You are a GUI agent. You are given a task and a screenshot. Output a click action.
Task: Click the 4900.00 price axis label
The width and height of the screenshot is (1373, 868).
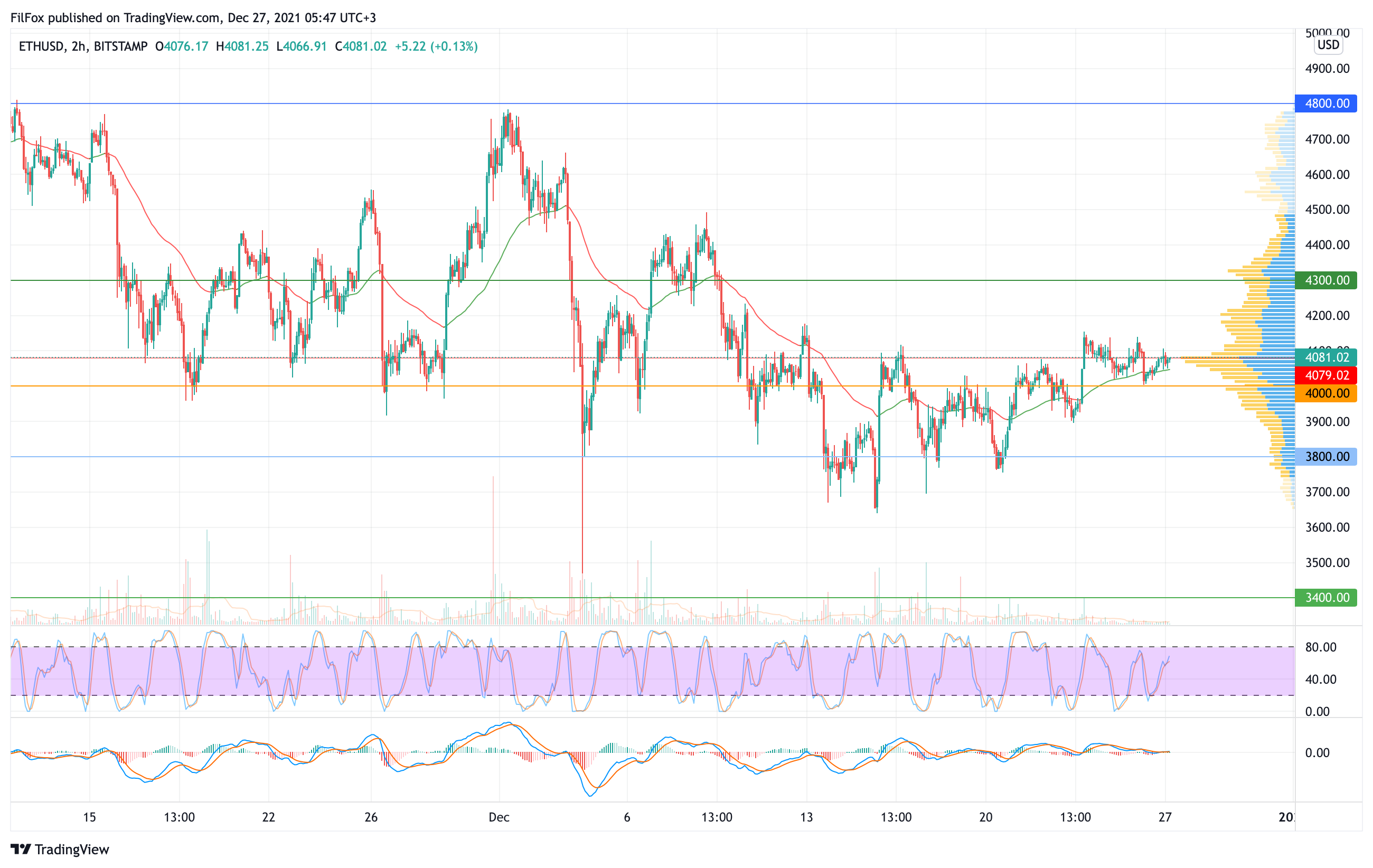pos(1328,69)
